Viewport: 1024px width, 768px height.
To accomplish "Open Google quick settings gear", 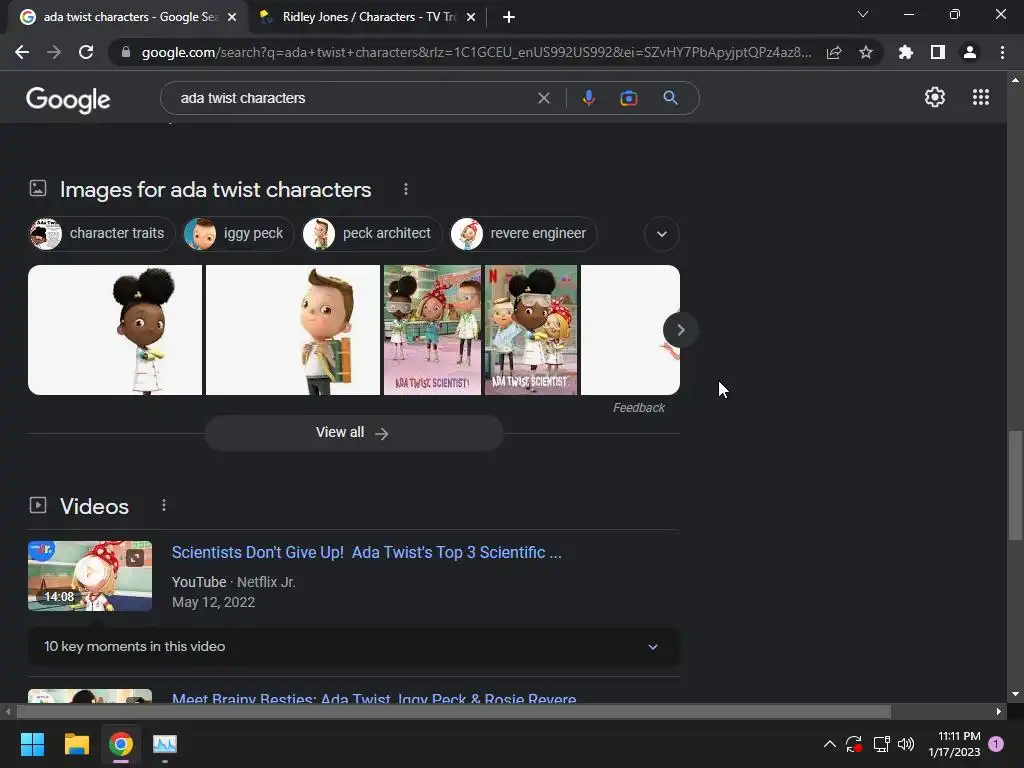I will 935,97.
